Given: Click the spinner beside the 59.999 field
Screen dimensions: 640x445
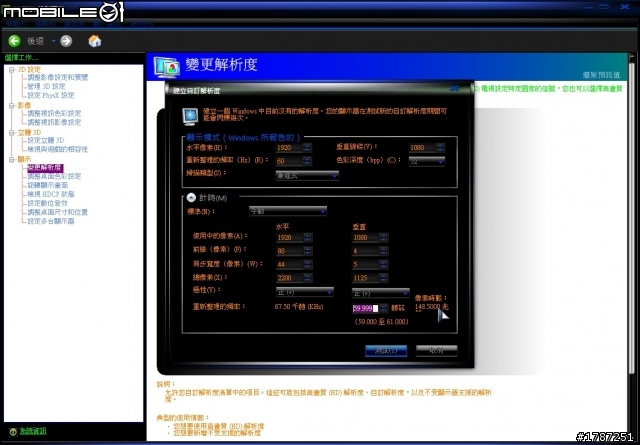Looking at the screenshot, I should click(384, 308).
